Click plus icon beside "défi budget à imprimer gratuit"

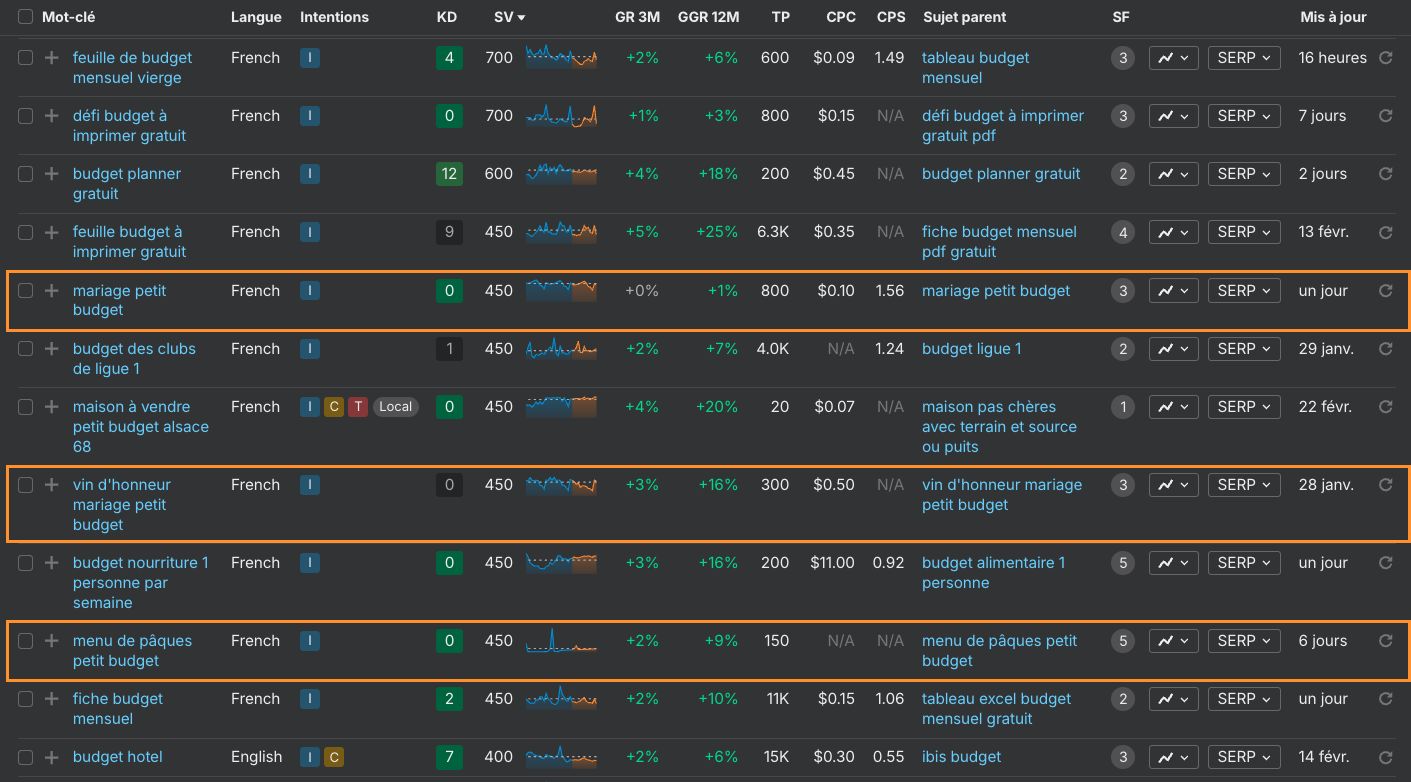[51, 116]
